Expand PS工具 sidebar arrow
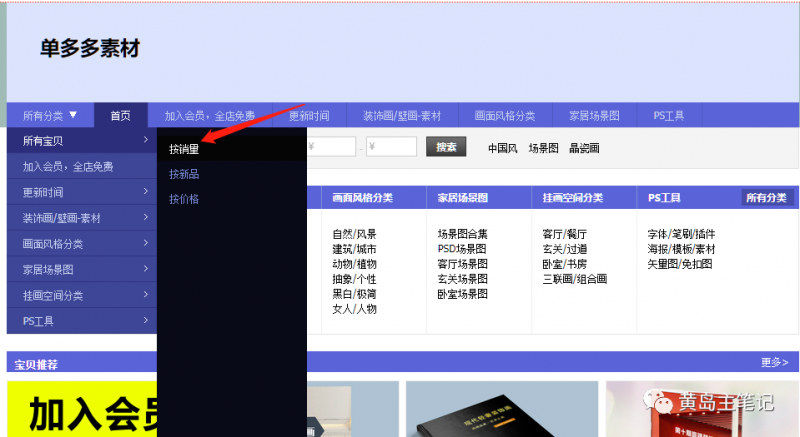The image size is (800, 437). click(x=145, y=320)
